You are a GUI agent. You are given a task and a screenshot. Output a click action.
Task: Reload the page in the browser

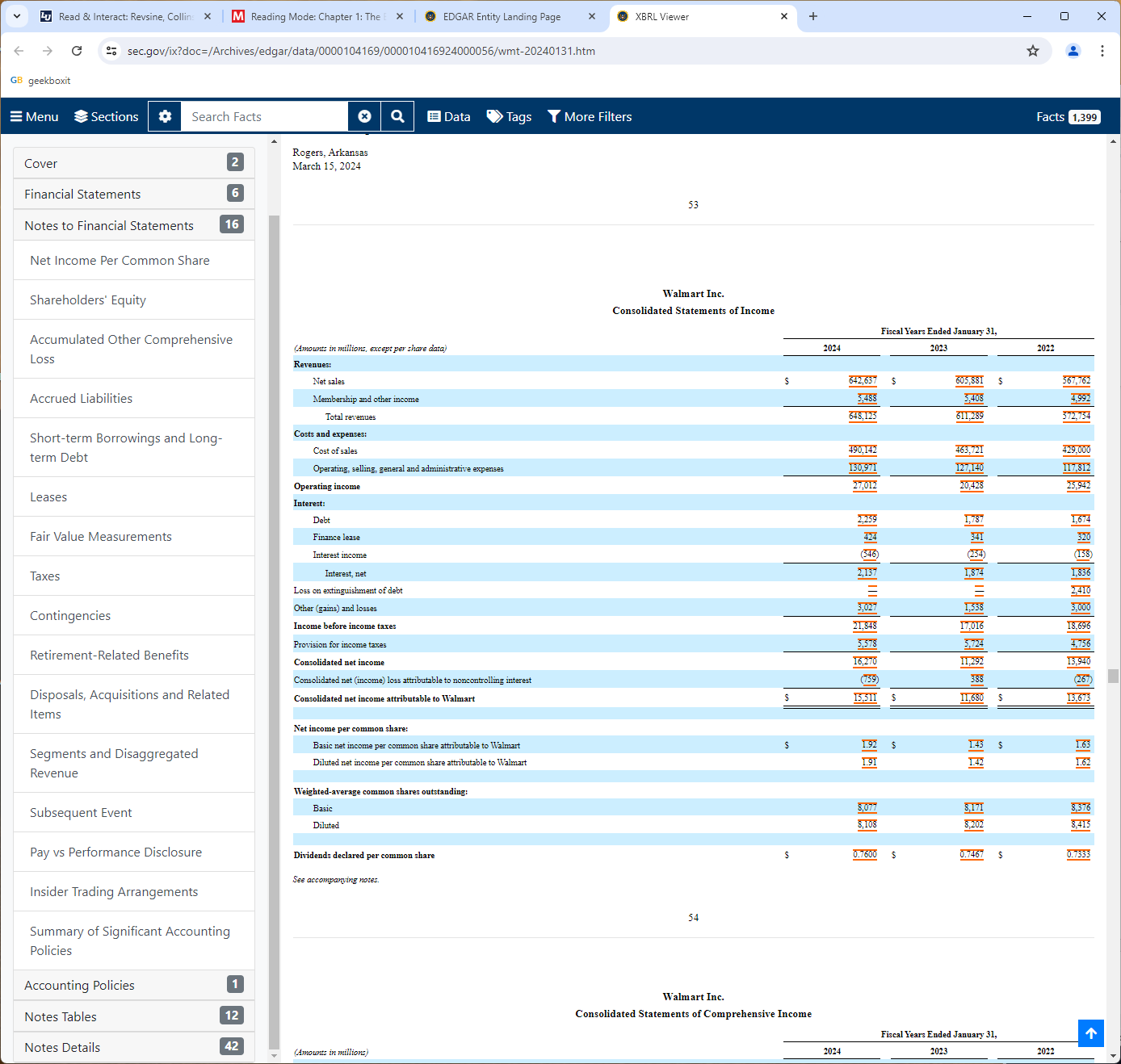(x=77, y=51)
